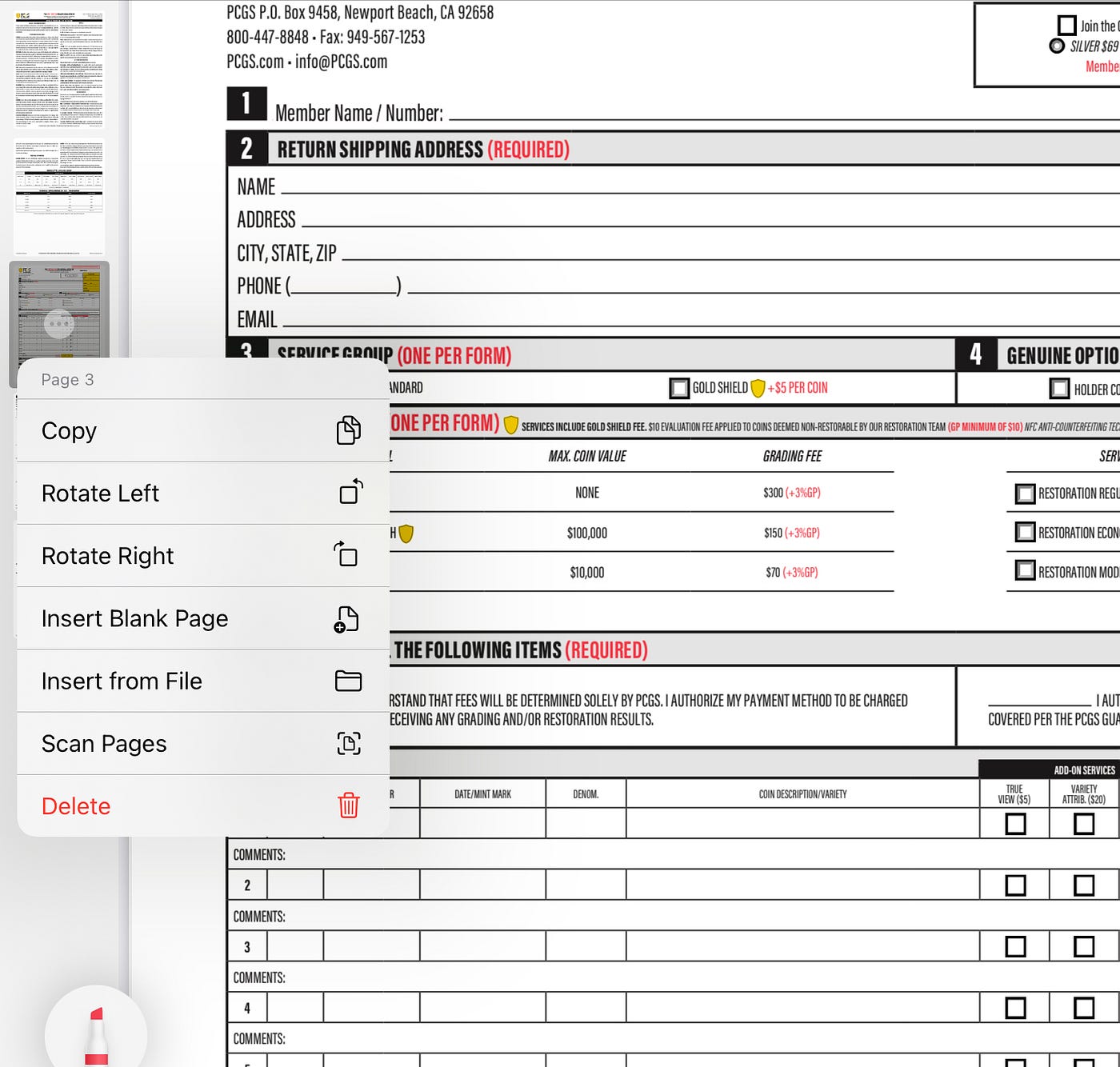Click the red trash can icon
This screenshot has width=1120, height=1067.
[x=349, y=805]
